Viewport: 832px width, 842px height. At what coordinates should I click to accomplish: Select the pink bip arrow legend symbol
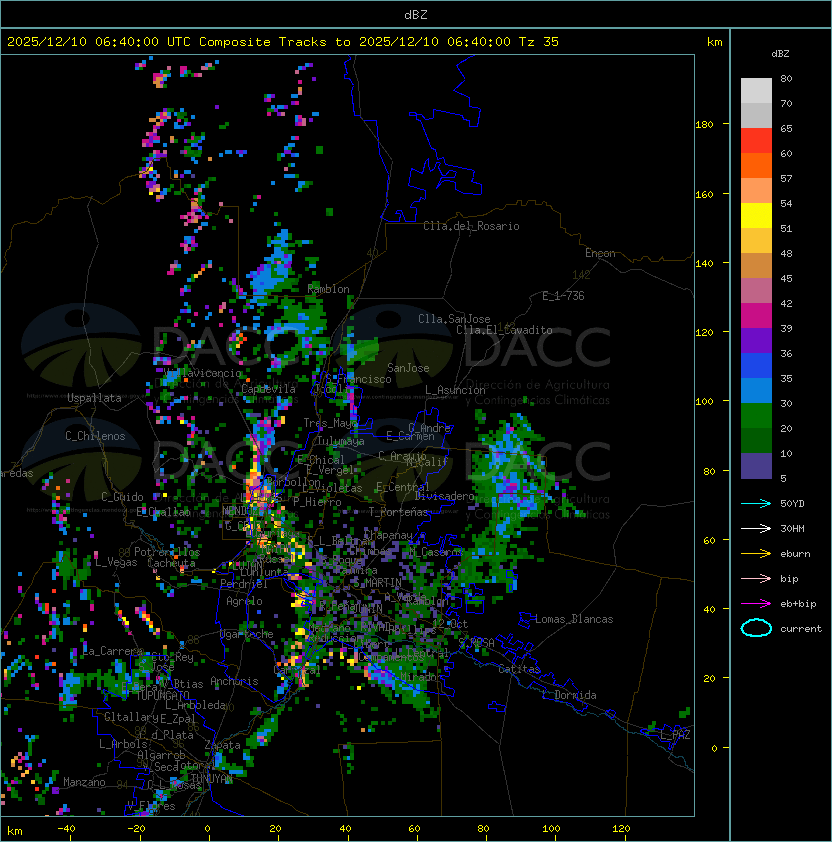click(x=756, y=578)
